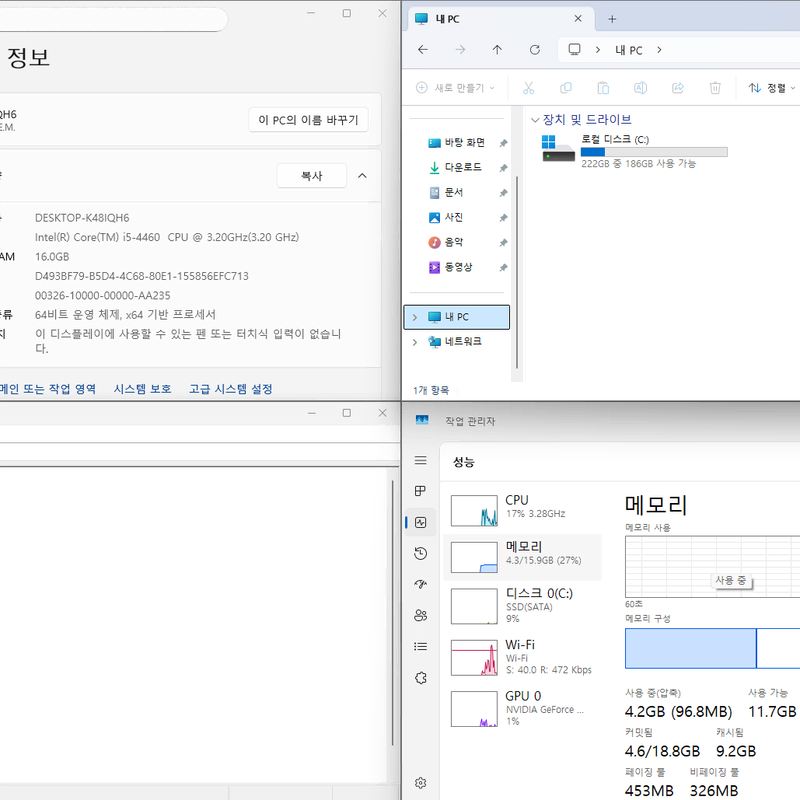Click memory composition bar in Task Manager
Screen dimensions: 800x800
(712, 648)
